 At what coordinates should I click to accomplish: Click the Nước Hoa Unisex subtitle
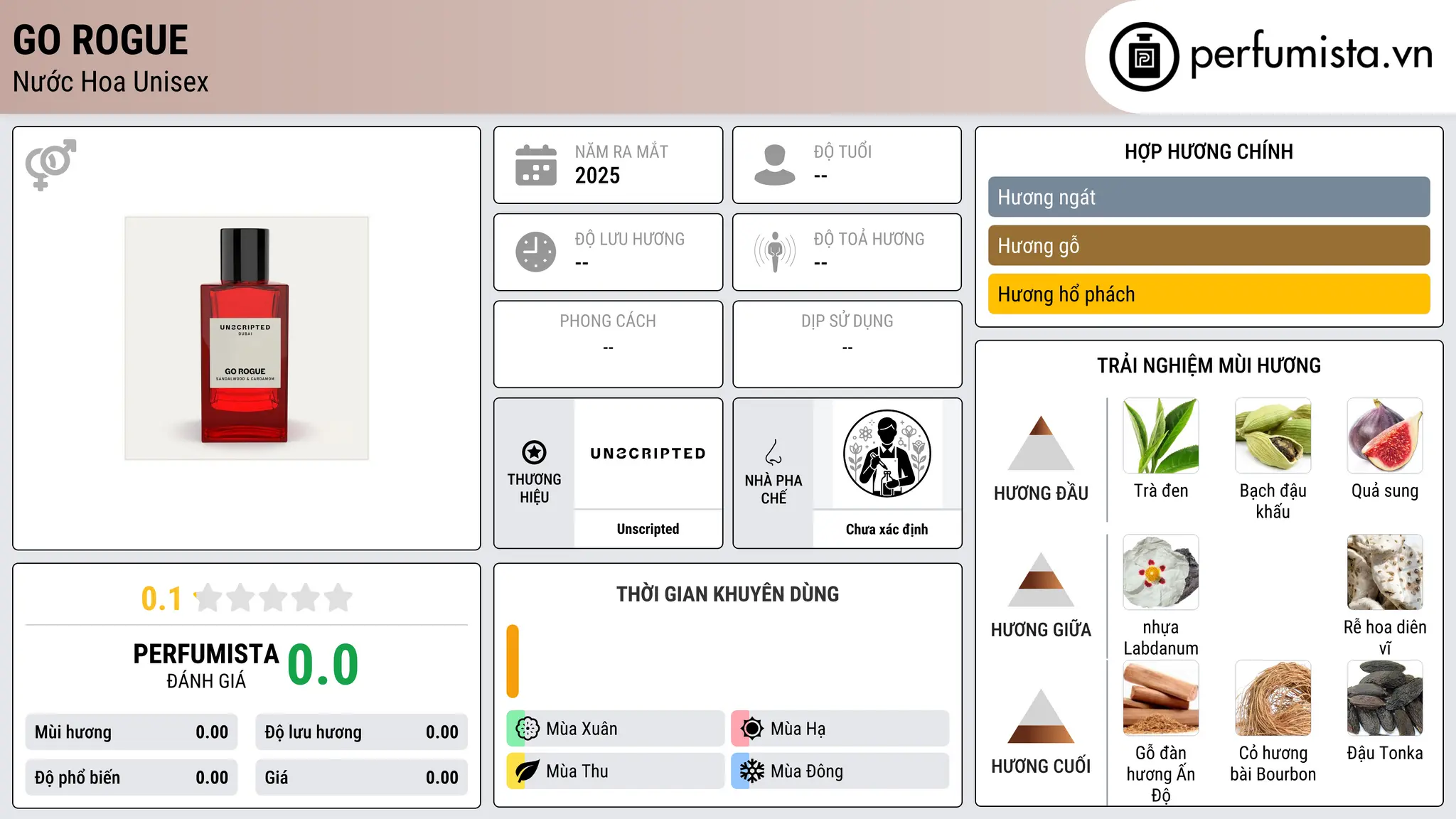[110, 82]
